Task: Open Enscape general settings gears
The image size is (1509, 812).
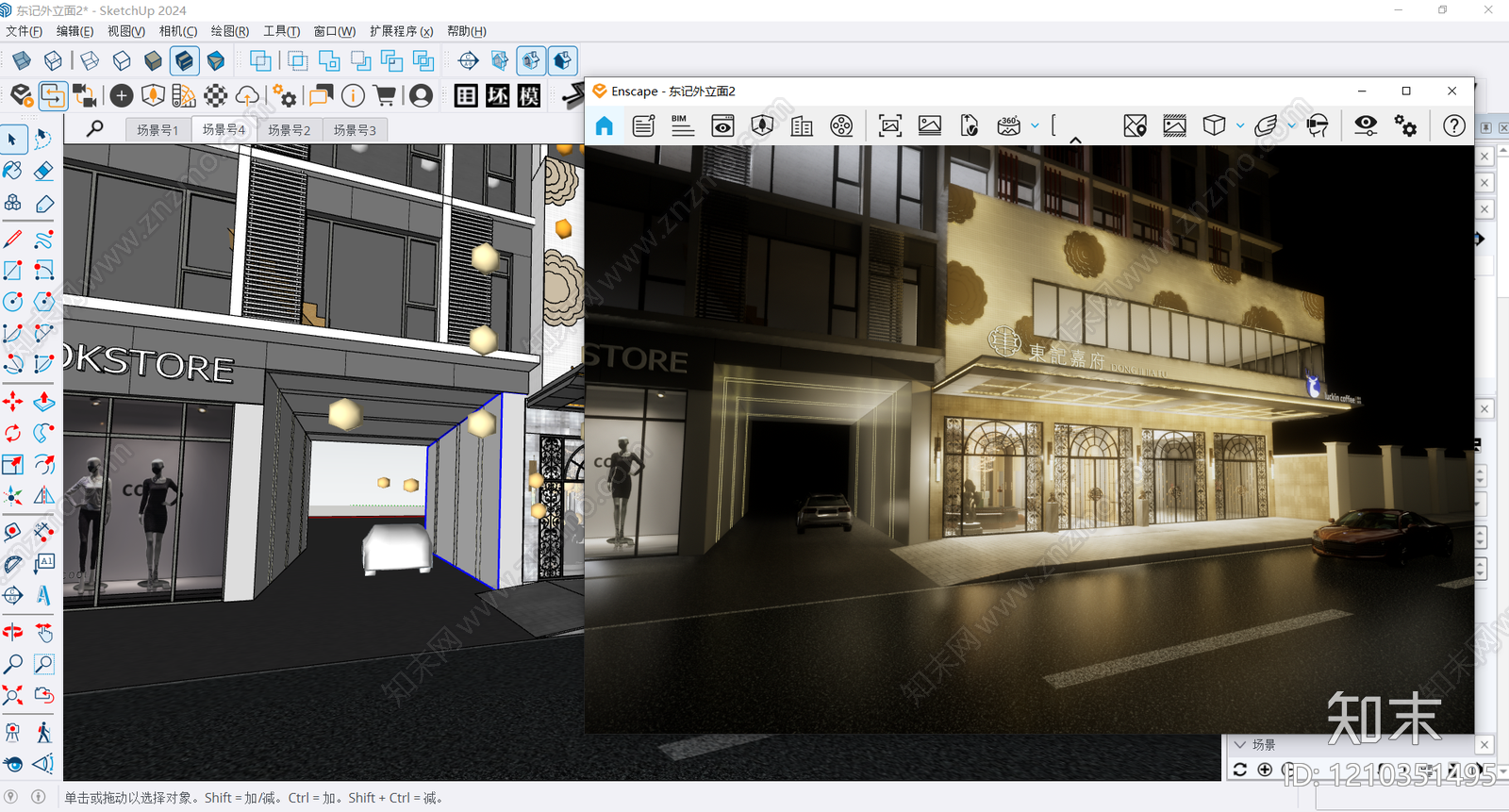Action: pyautogui.click(x=1405, y=125)
